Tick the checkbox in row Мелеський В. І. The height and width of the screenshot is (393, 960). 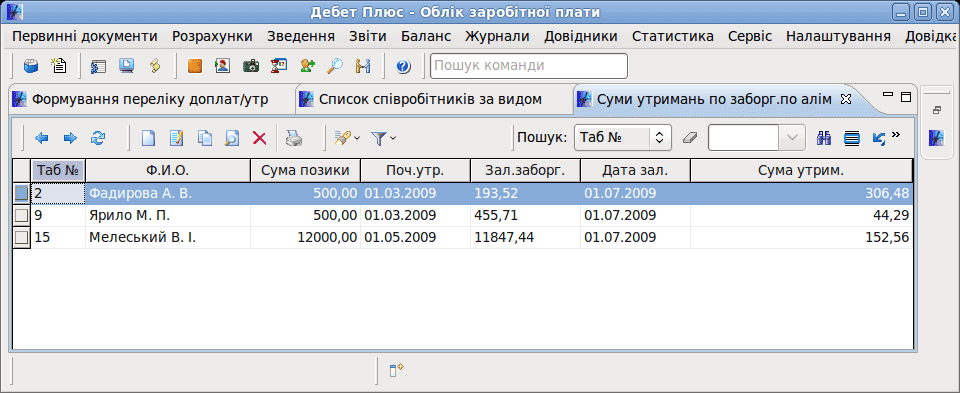21,238
